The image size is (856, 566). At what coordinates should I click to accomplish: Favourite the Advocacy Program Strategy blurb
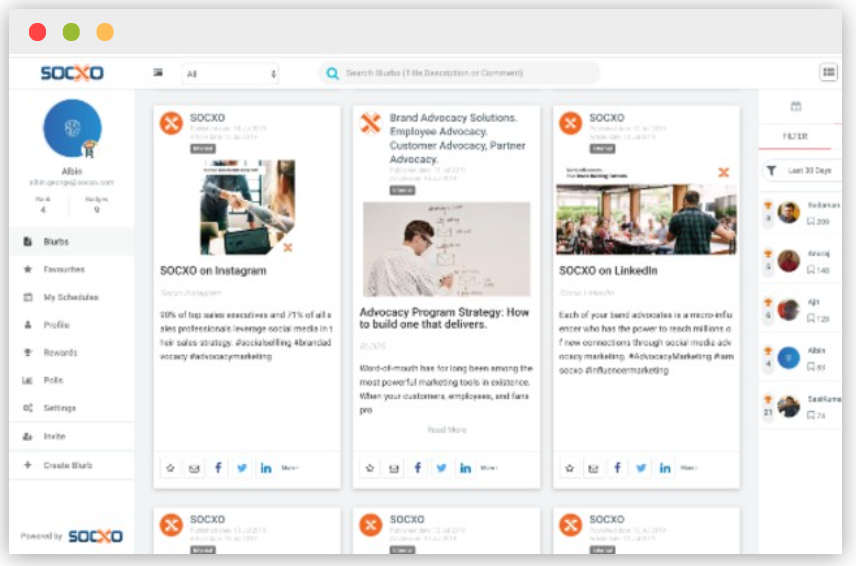click(370, 468)
